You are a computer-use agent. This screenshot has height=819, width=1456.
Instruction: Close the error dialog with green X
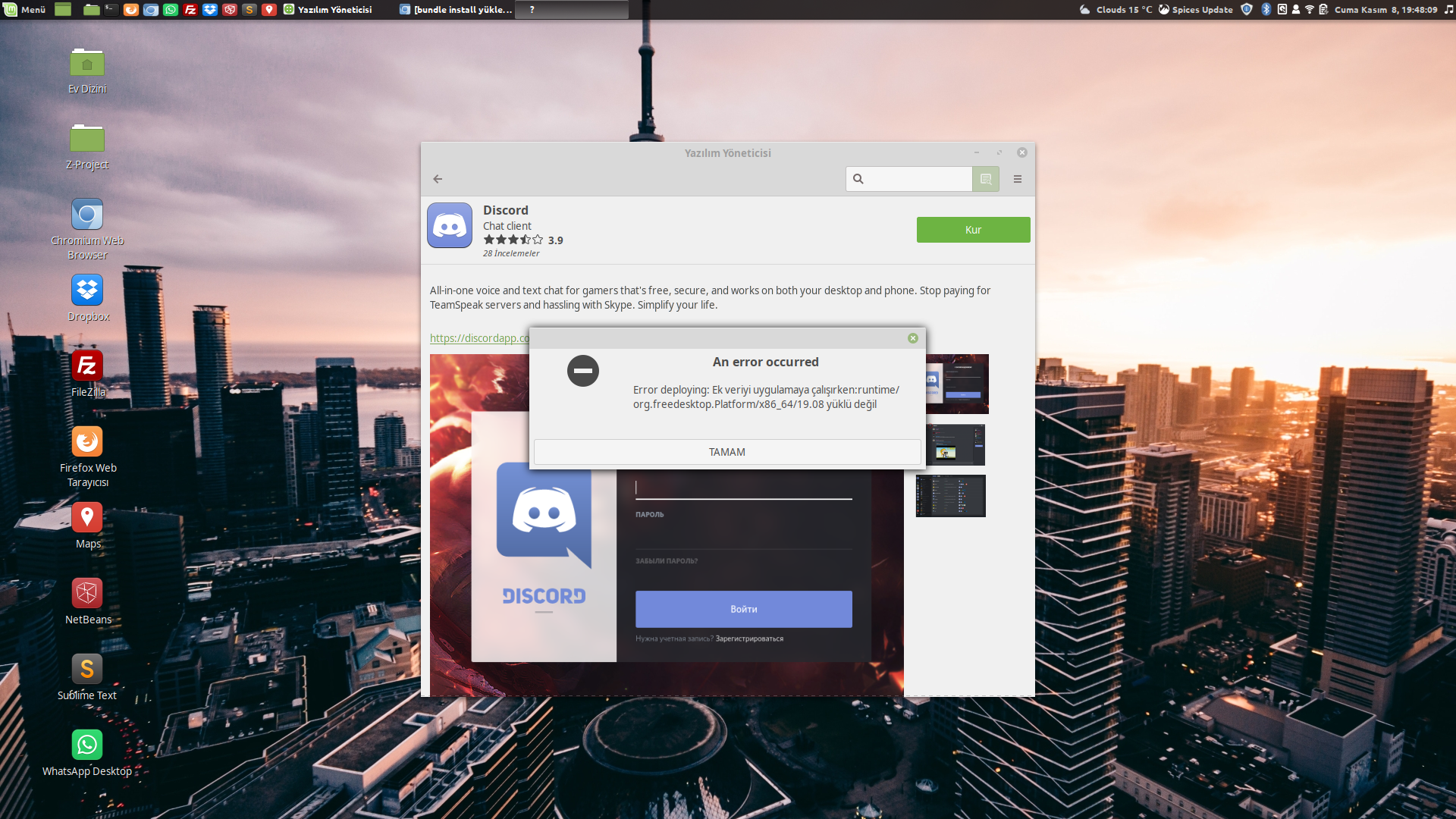point(913,338)
